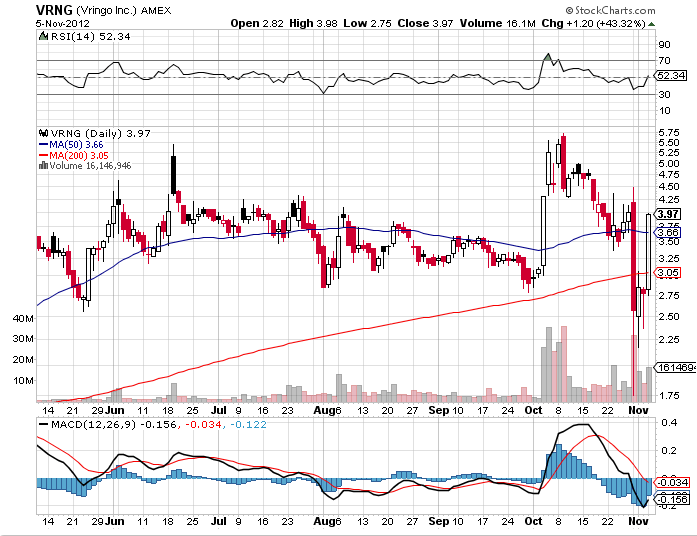Click the price axis label 1.75
Viewport: 697px width, 536px height.
point(669,396)
